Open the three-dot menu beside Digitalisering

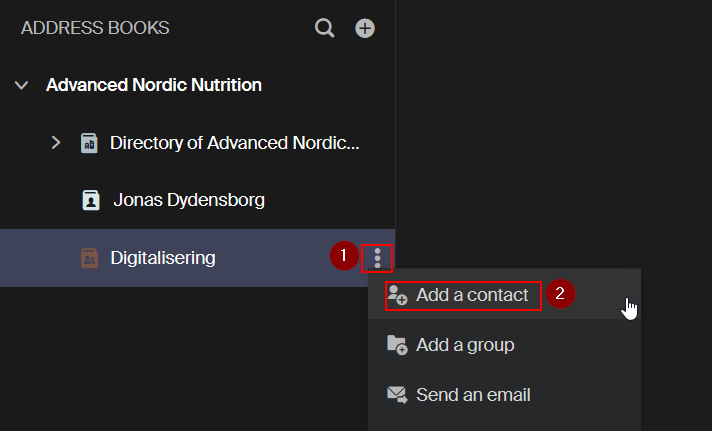(377, 258)
